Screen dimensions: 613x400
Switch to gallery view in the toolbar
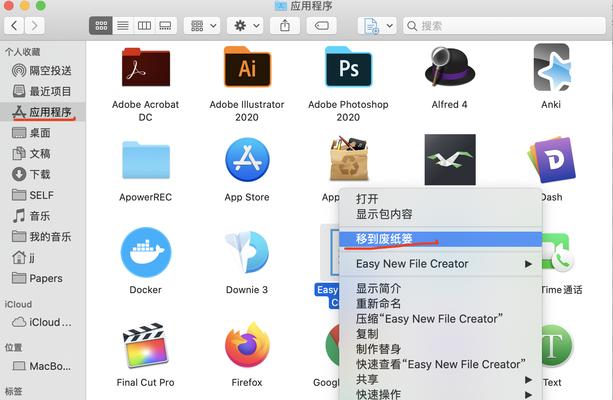coord(165,26)
